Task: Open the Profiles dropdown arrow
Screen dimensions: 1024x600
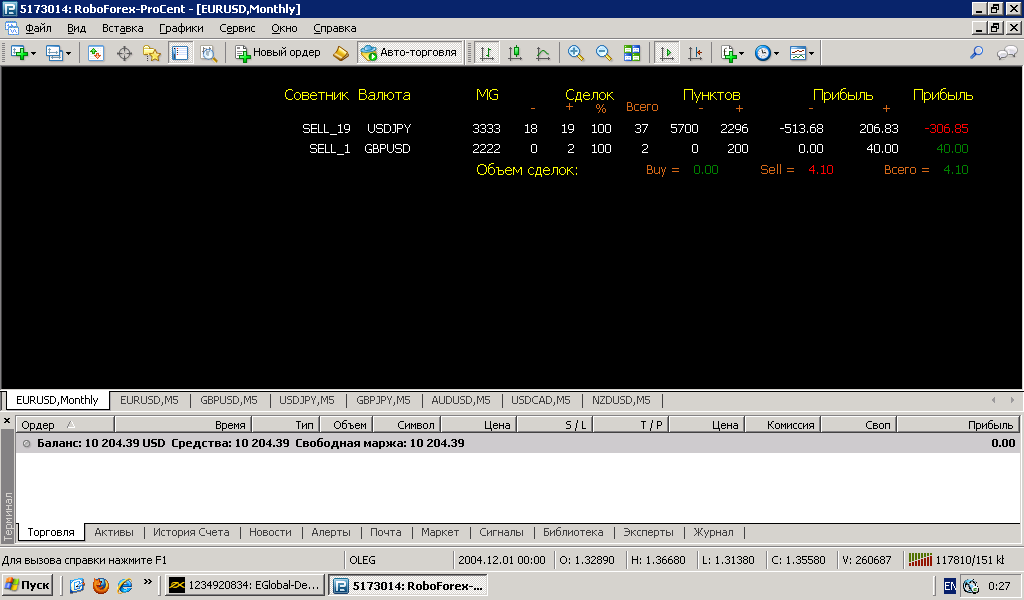Action: 68,54
